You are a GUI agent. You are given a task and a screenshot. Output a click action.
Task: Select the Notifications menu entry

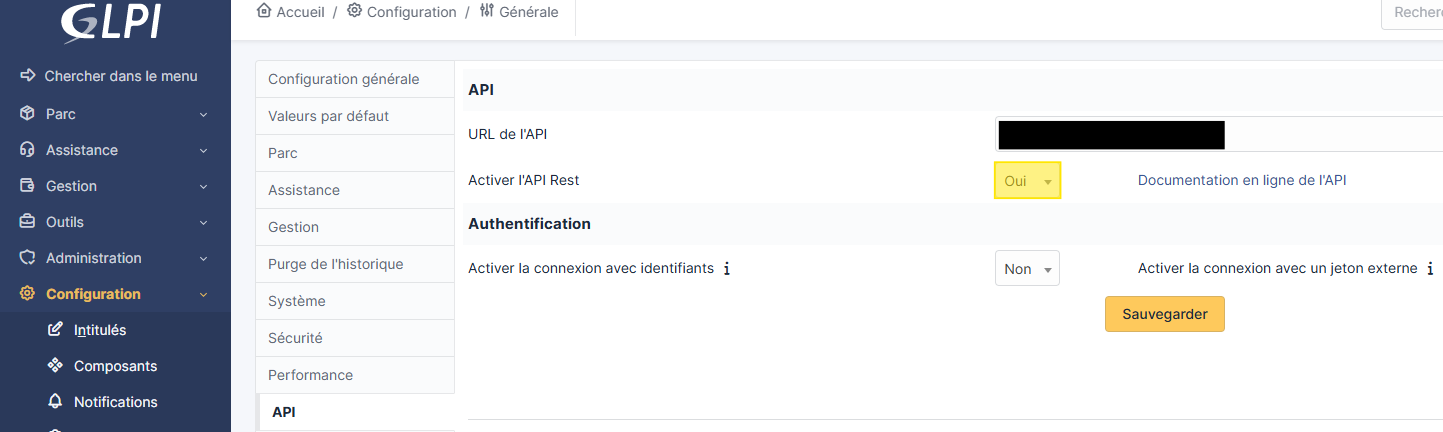pyautogui.click(x=115, y=402)
